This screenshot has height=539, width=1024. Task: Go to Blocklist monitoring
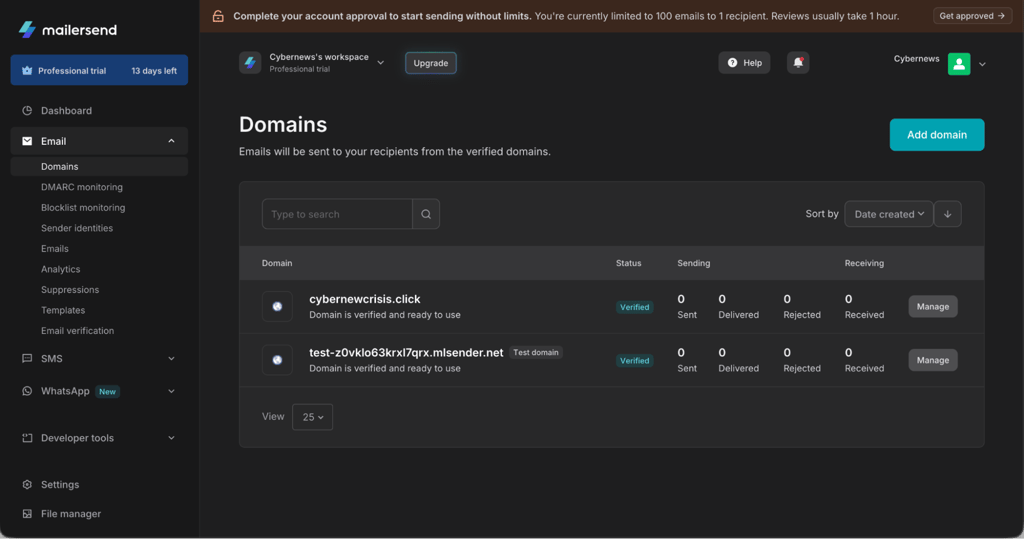[83, 207]
